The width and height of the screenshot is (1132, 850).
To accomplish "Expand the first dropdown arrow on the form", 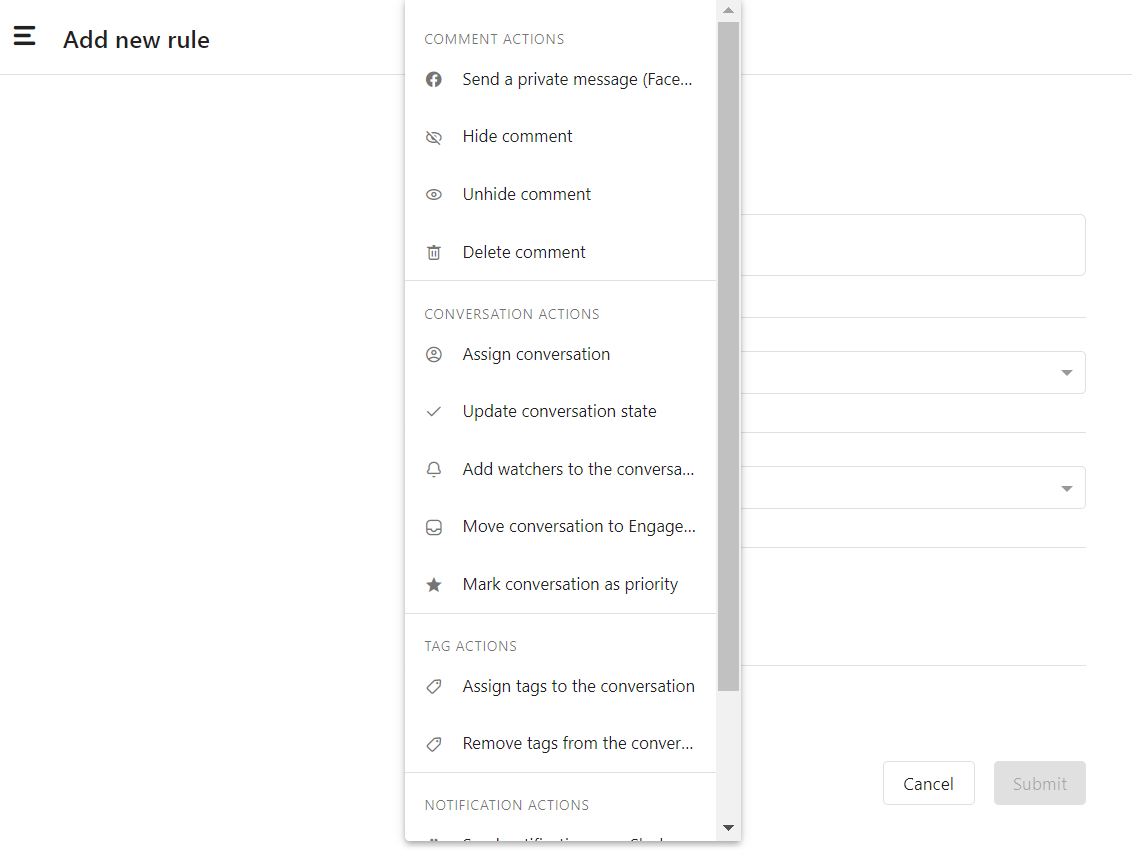I will (1066, 373).
